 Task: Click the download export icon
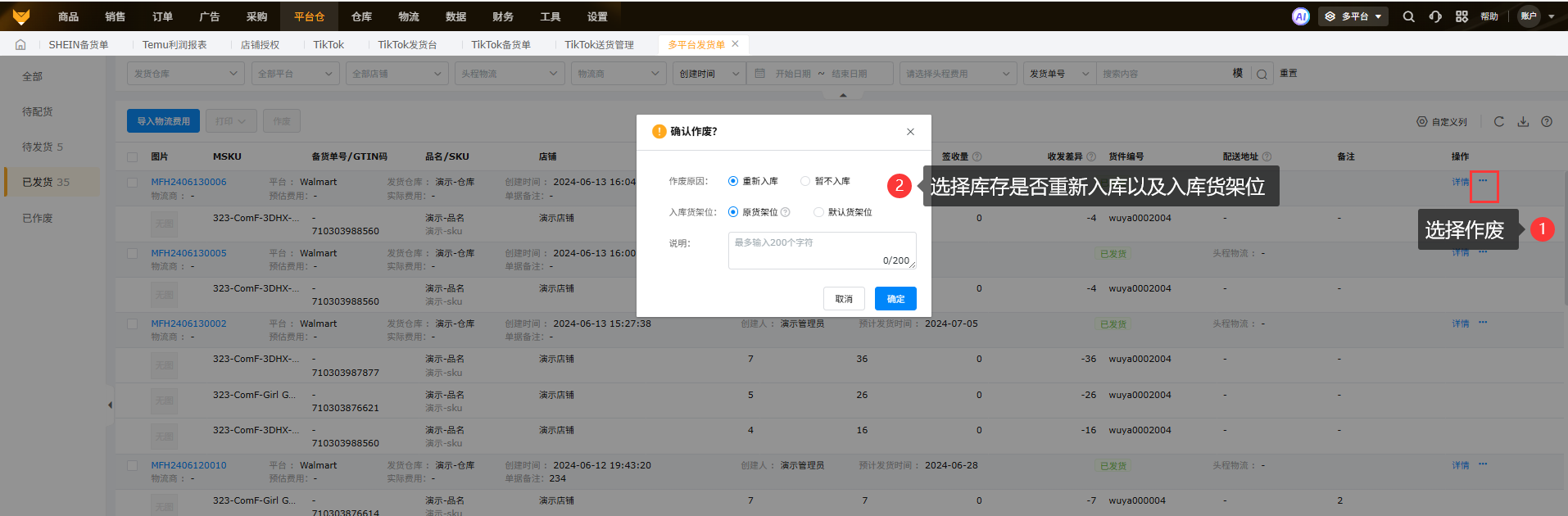tap(1523, 121)
